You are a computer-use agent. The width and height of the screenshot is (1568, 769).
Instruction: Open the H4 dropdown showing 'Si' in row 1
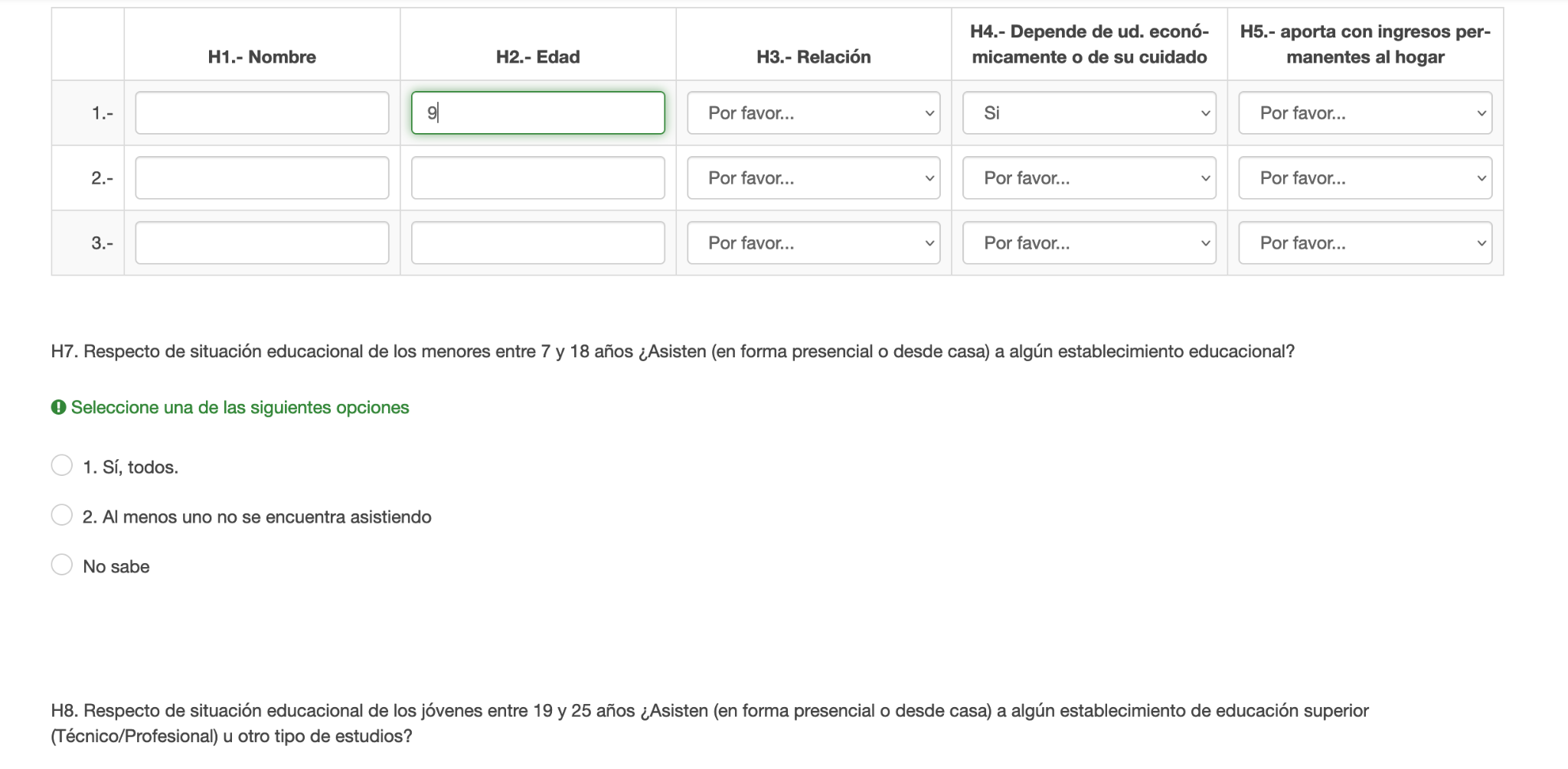pos(1089,113)
